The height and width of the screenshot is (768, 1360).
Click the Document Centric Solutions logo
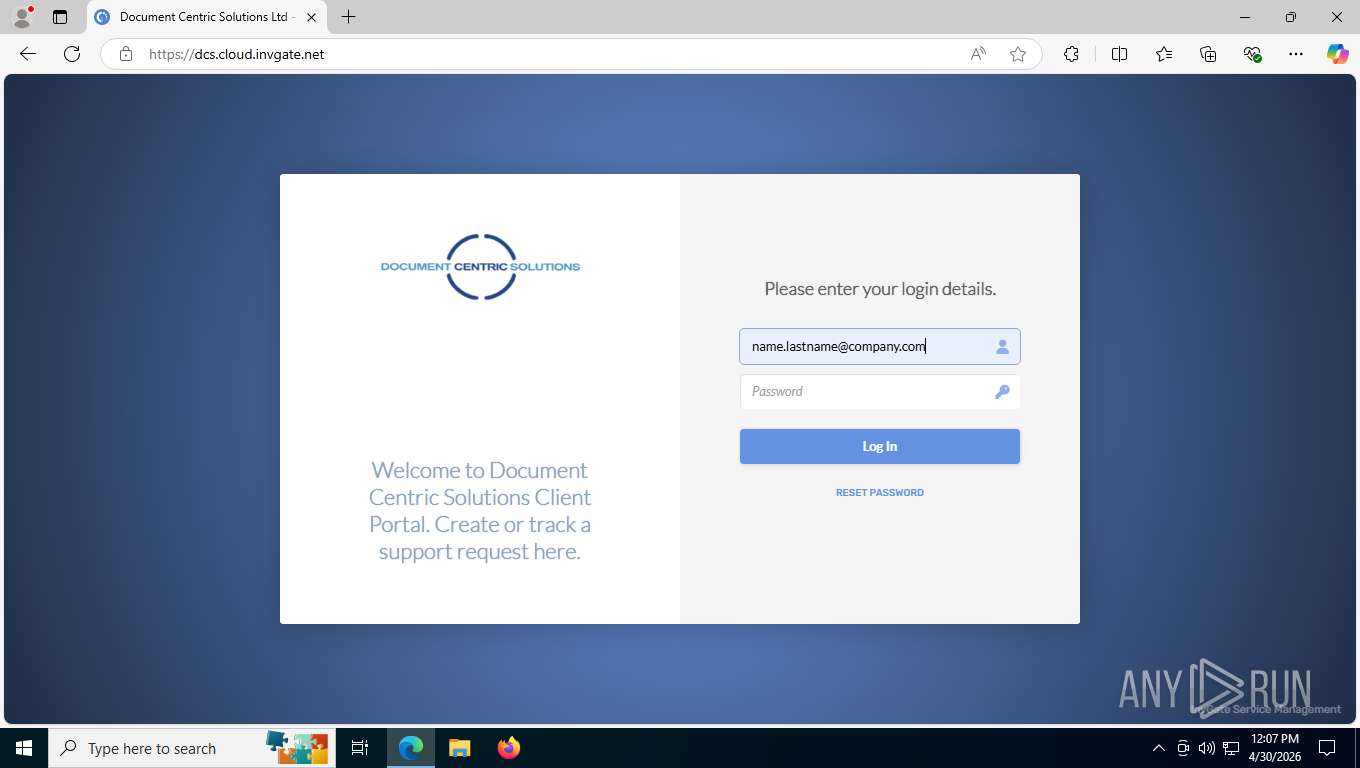[x=480, y=267]
